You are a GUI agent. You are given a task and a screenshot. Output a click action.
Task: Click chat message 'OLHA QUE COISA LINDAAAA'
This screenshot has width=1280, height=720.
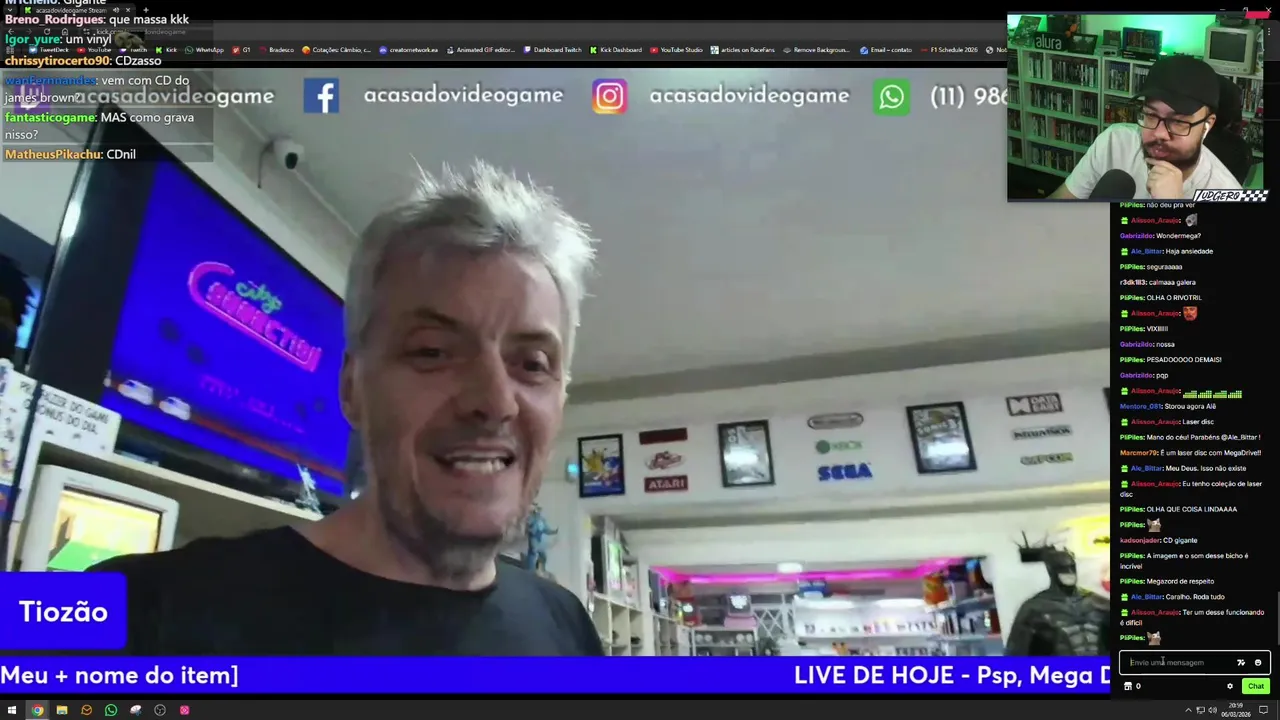pos(1191,509)
